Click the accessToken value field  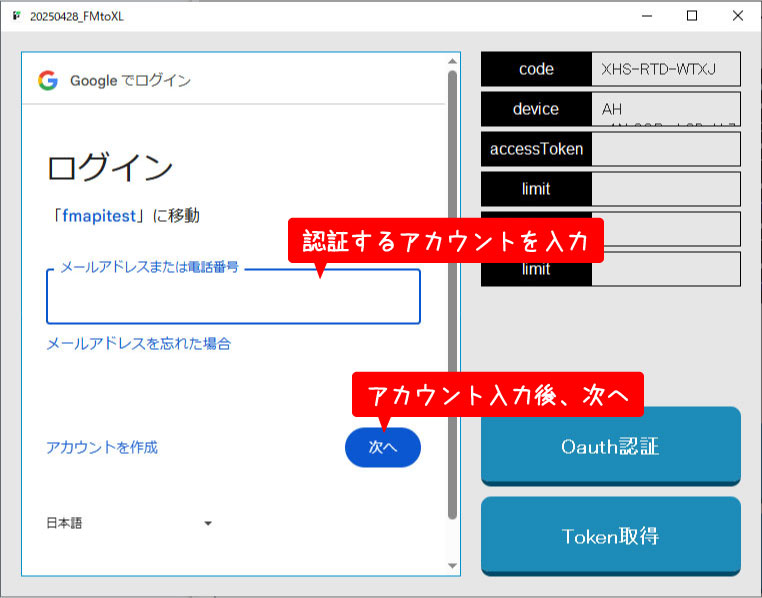666,149
